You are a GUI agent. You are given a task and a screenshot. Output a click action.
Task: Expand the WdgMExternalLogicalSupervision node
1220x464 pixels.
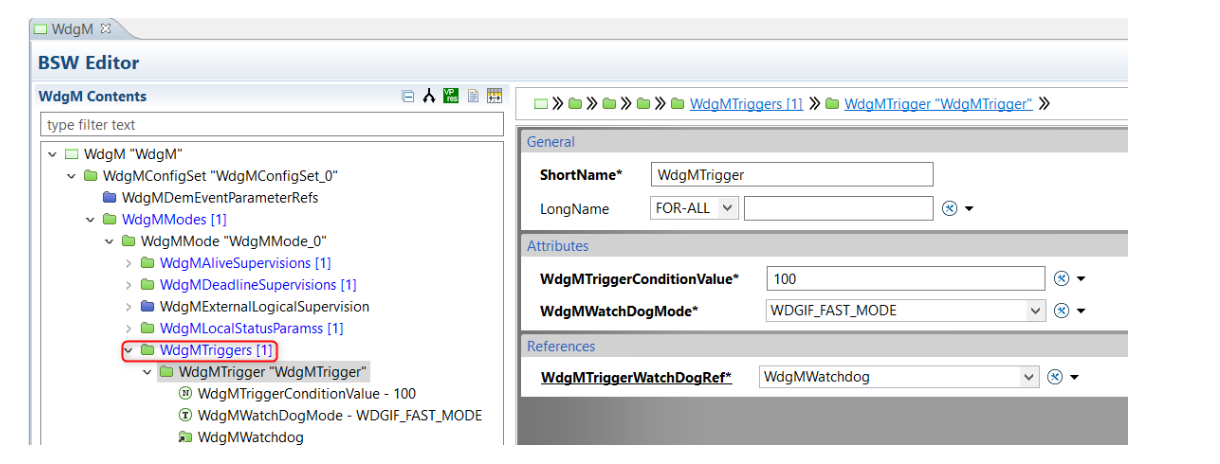point(128,307)
